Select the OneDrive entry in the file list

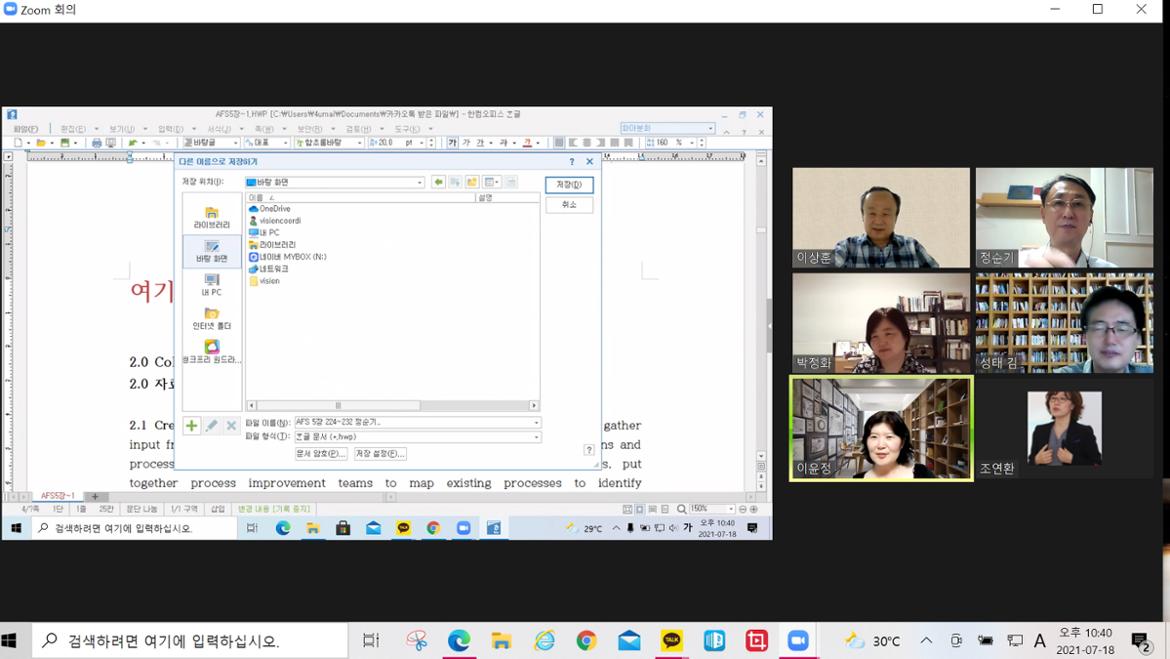pos(274,209)
